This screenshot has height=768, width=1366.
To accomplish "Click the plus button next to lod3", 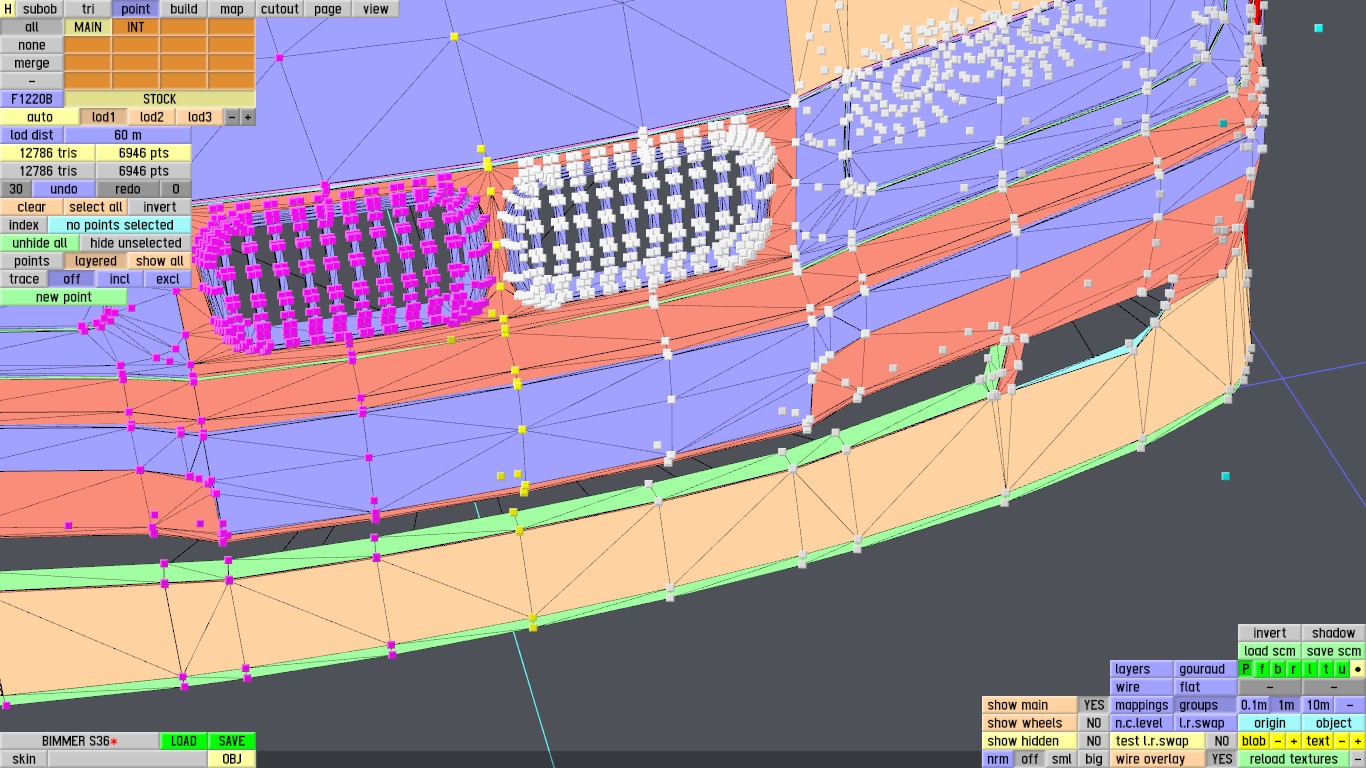I will (x=248, y=117).
